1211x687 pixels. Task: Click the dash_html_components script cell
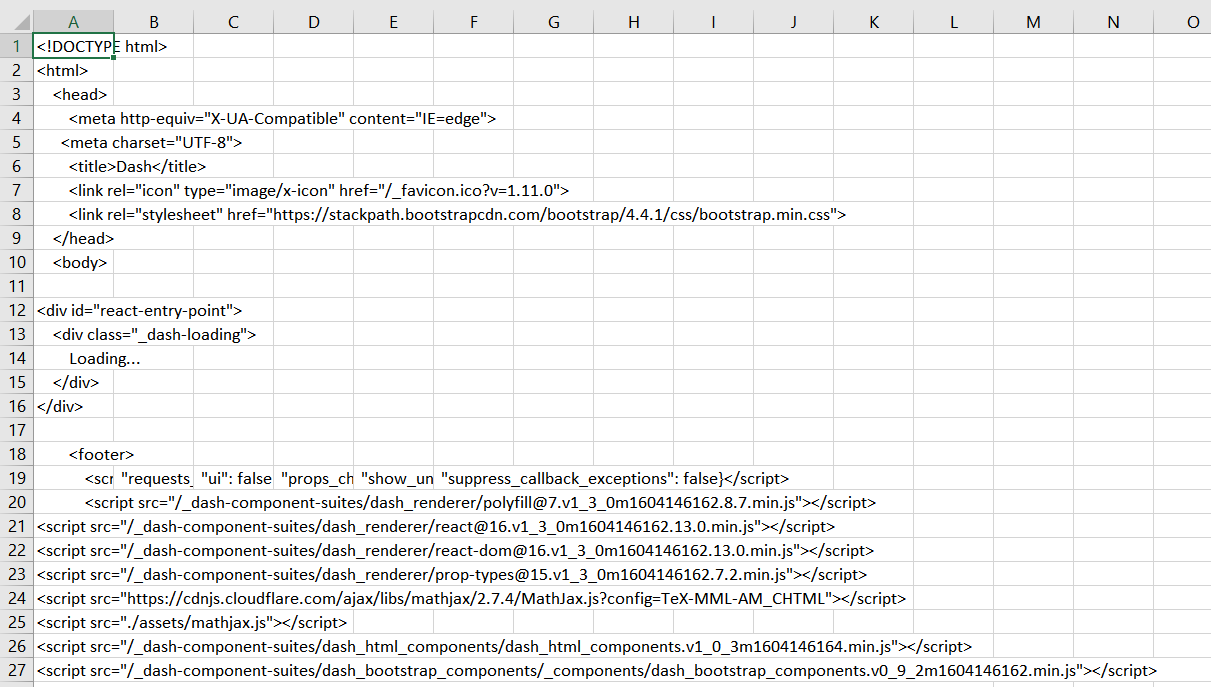(x=74, y=646)
